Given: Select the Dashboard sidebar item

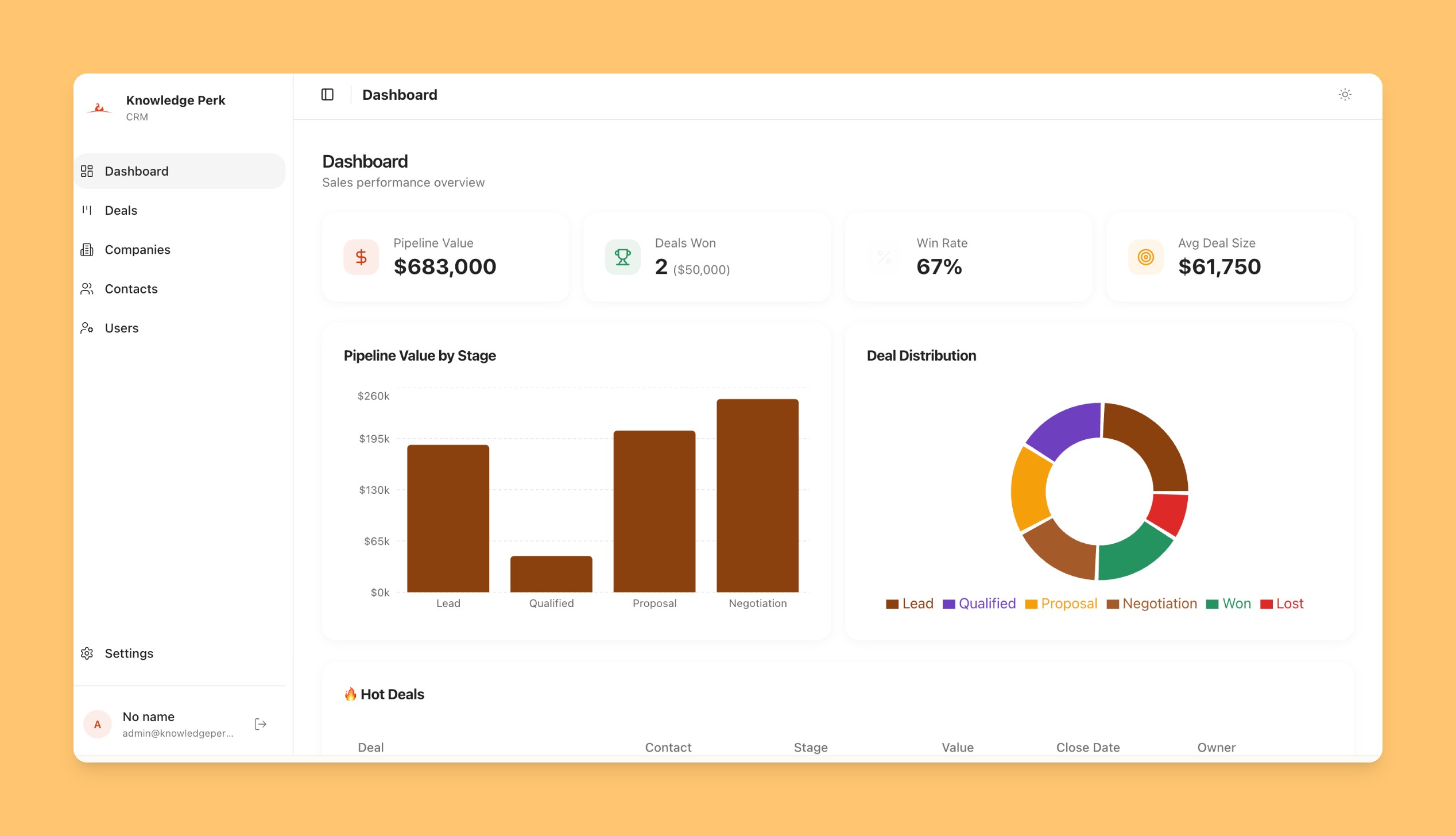Looking at the screenshot, I should [137, 172].
